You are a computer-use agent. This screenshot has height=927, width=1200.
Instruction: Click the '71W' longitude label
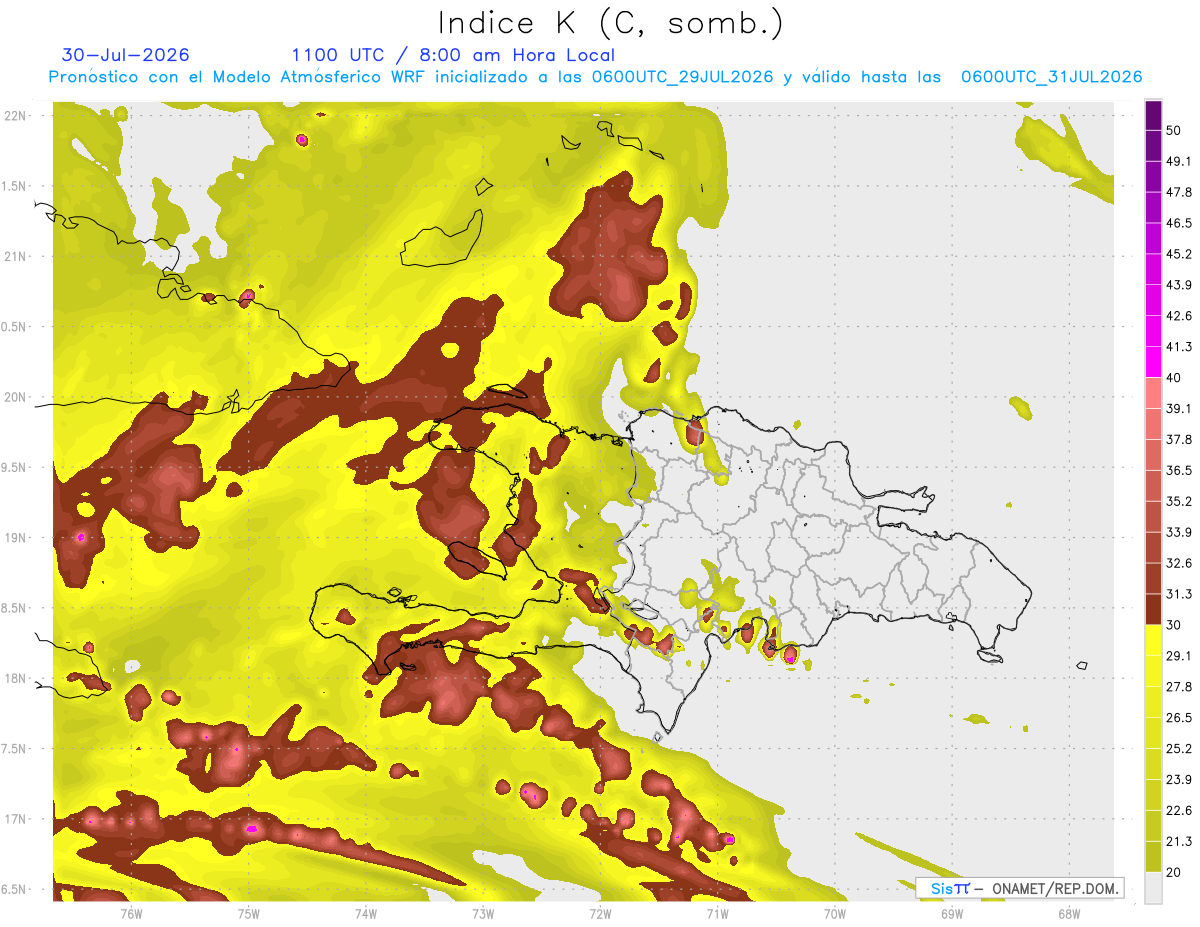[718, 912]
